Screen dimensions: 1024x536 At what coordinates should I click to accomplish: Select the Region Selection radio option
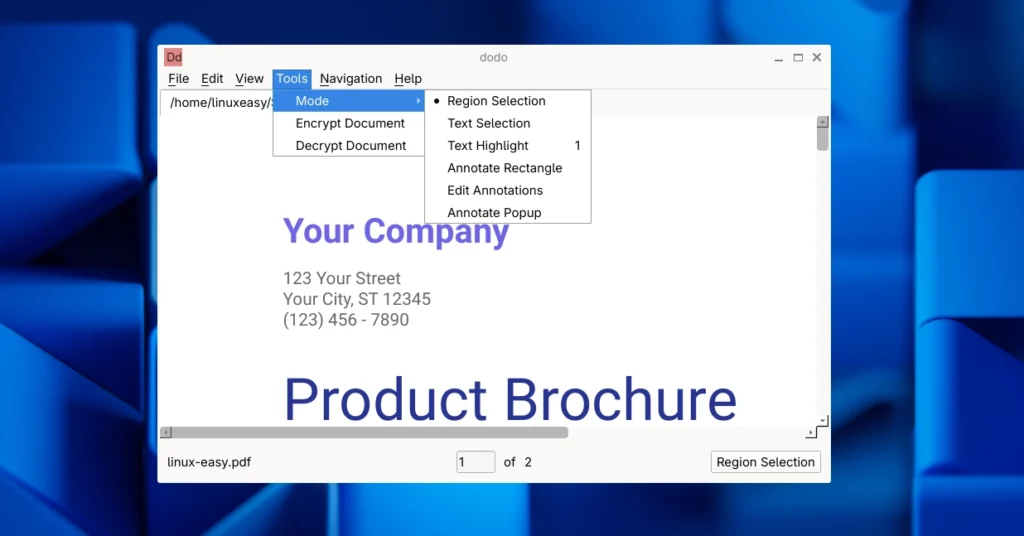click(496, 101)
